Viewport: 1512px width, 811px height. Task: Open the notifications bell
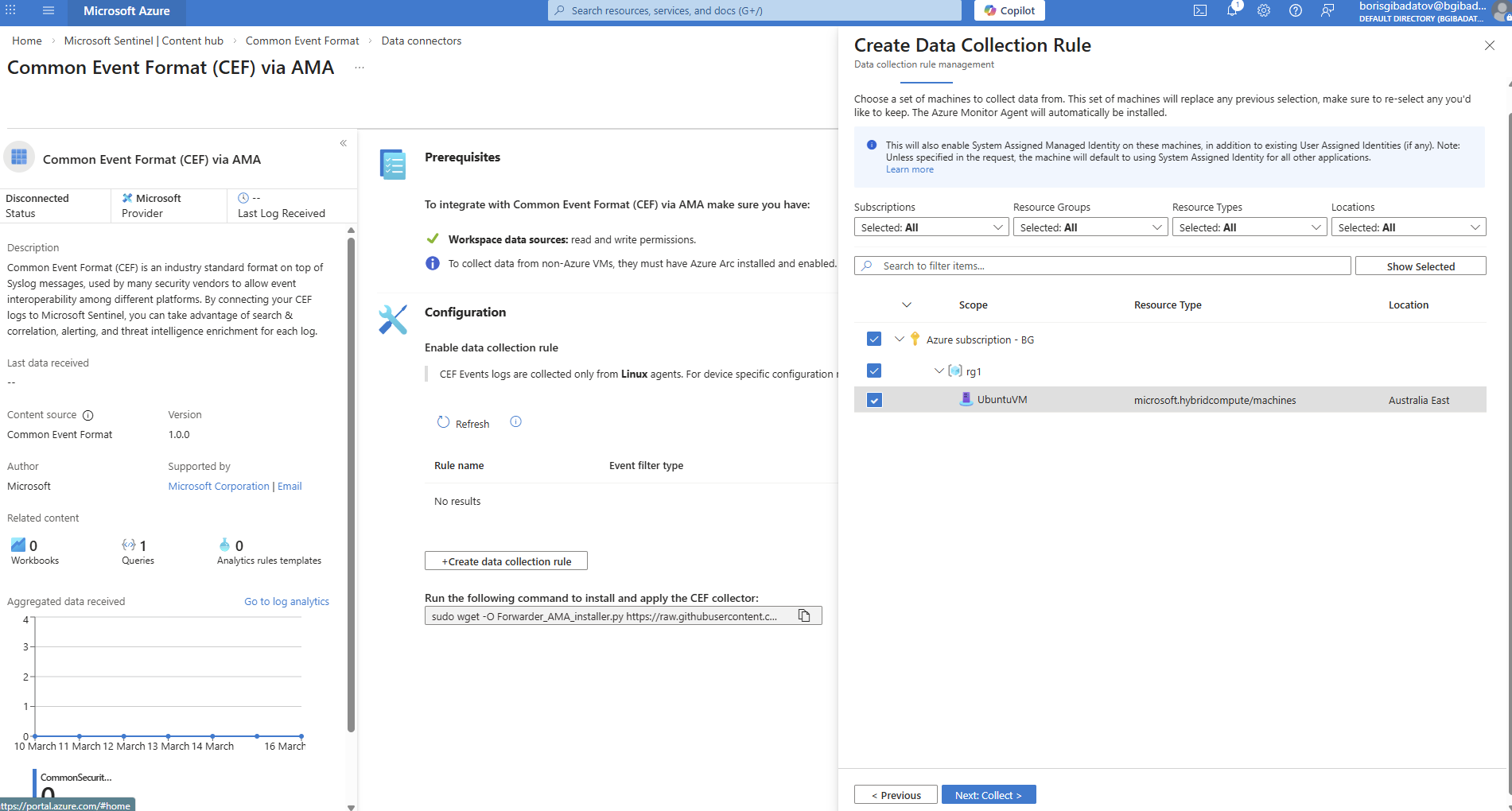click(1232, 11)
